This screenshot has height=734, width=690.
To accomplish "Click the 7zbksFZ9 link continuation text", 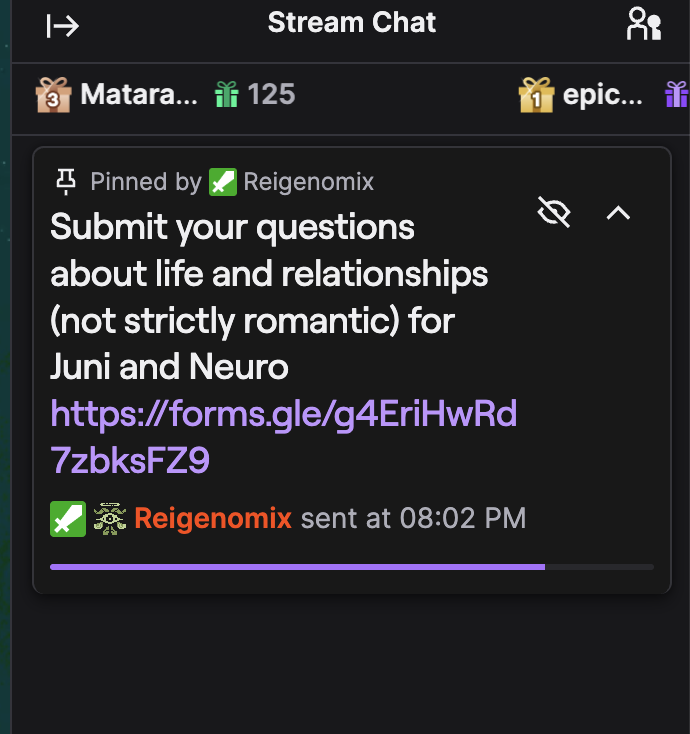I will pyautogui.click(x=130, y=461).
